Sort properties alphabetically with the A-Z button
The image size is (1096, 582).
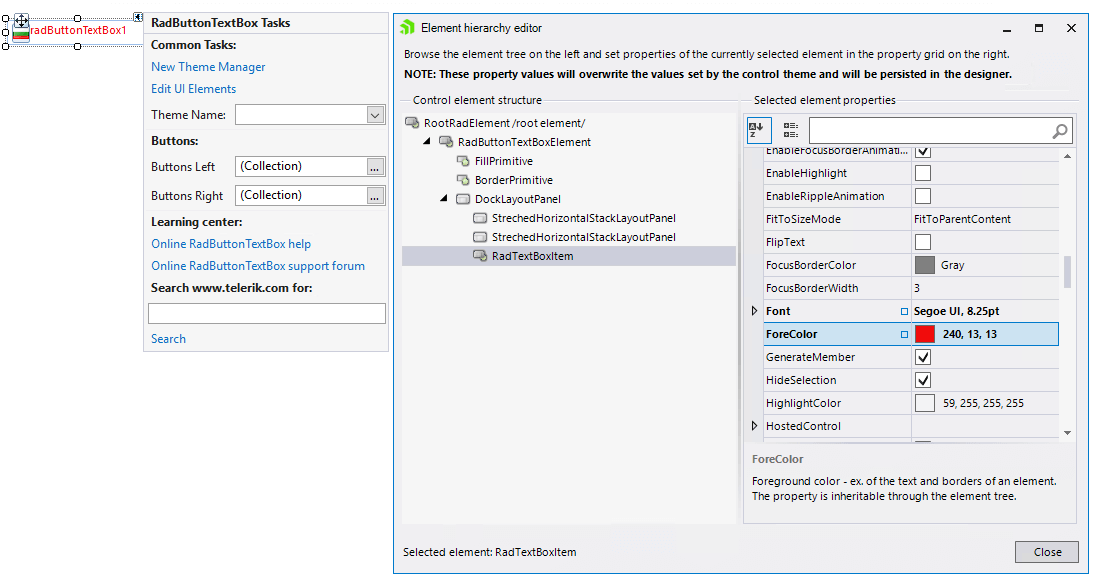(x=758, y=130)
